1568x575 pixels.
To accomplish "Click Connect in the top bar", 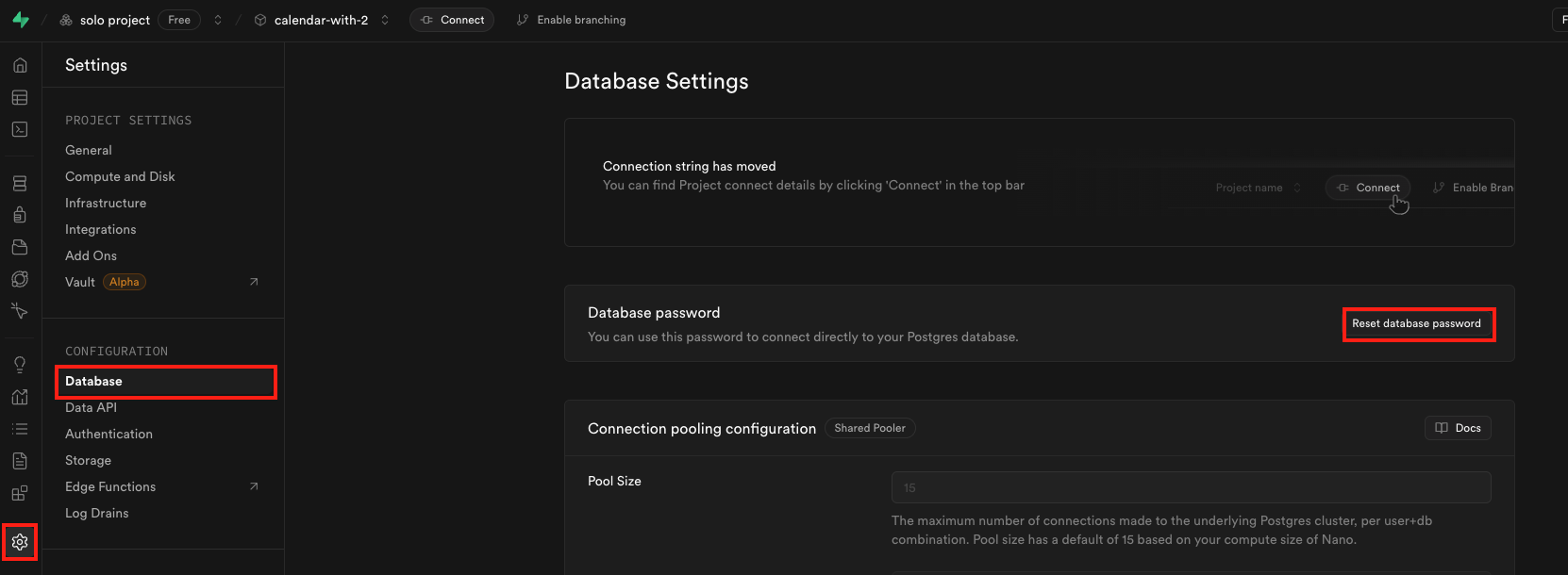I will (x=452, y=20).
